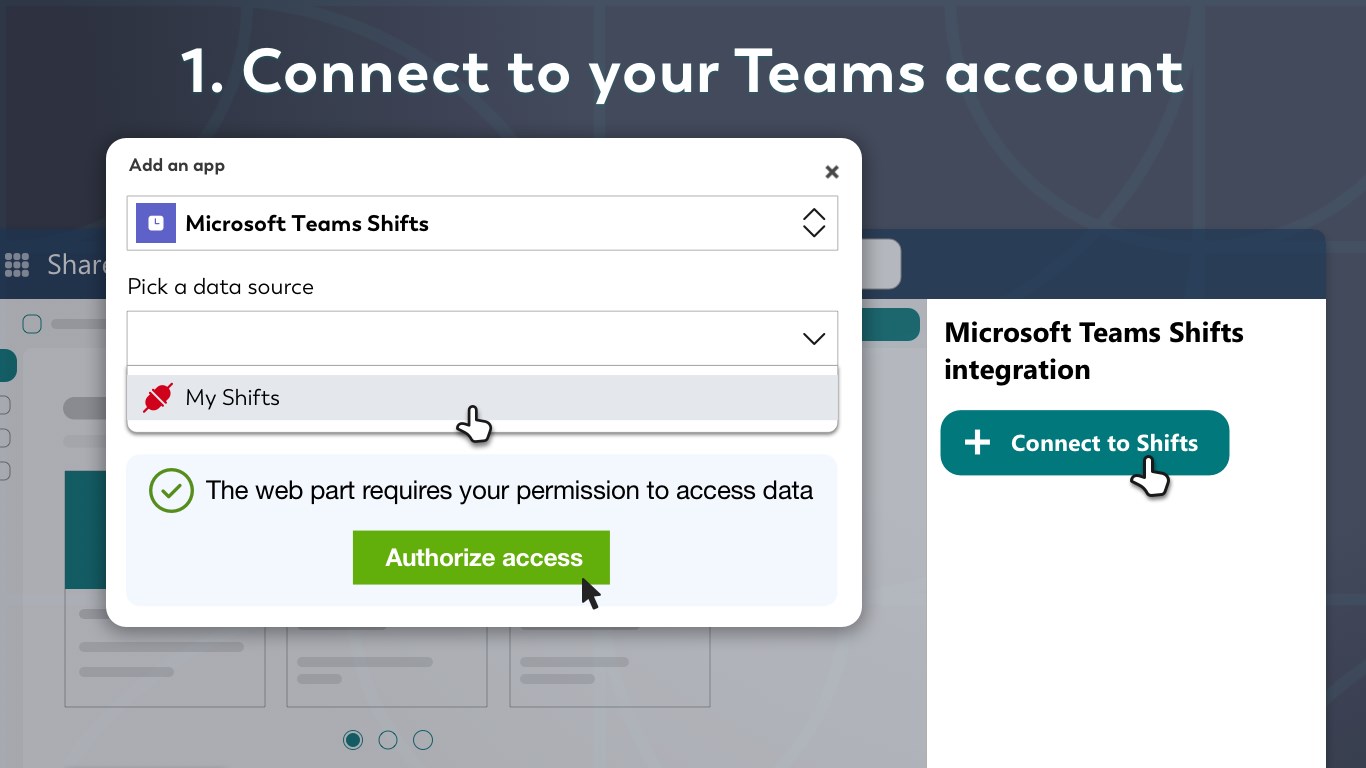Expand the Pick a data source chevron
Image resolution: width=1366 pixels, height=768 pixels.
(814, 339)
